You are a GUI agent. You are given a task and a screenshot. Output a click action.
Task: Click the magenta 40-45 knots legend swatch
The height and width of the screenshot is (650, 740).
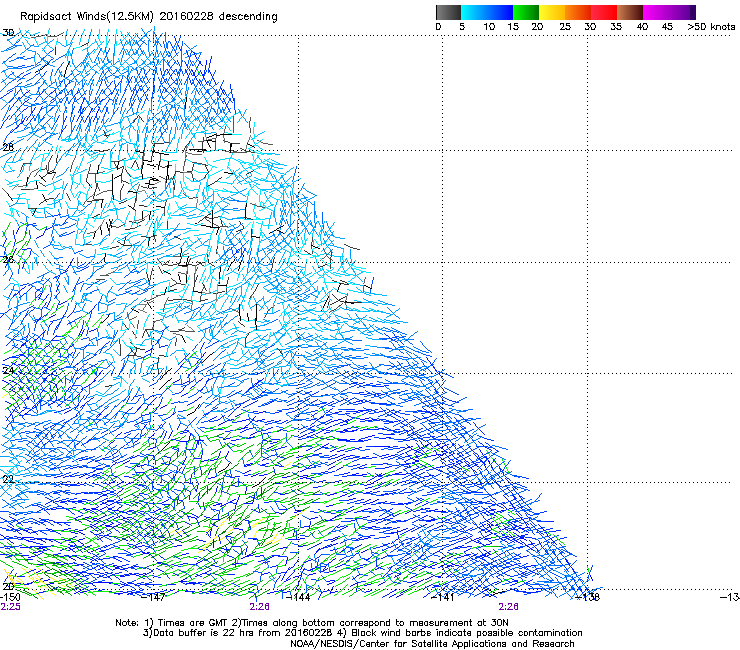[x=656, y=12]
